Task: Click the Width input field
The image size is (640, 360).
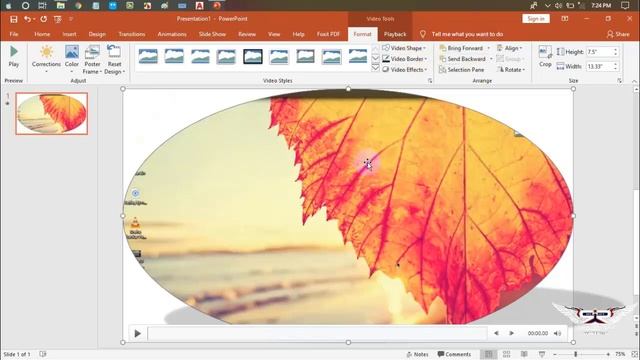Action: [600, 66]
